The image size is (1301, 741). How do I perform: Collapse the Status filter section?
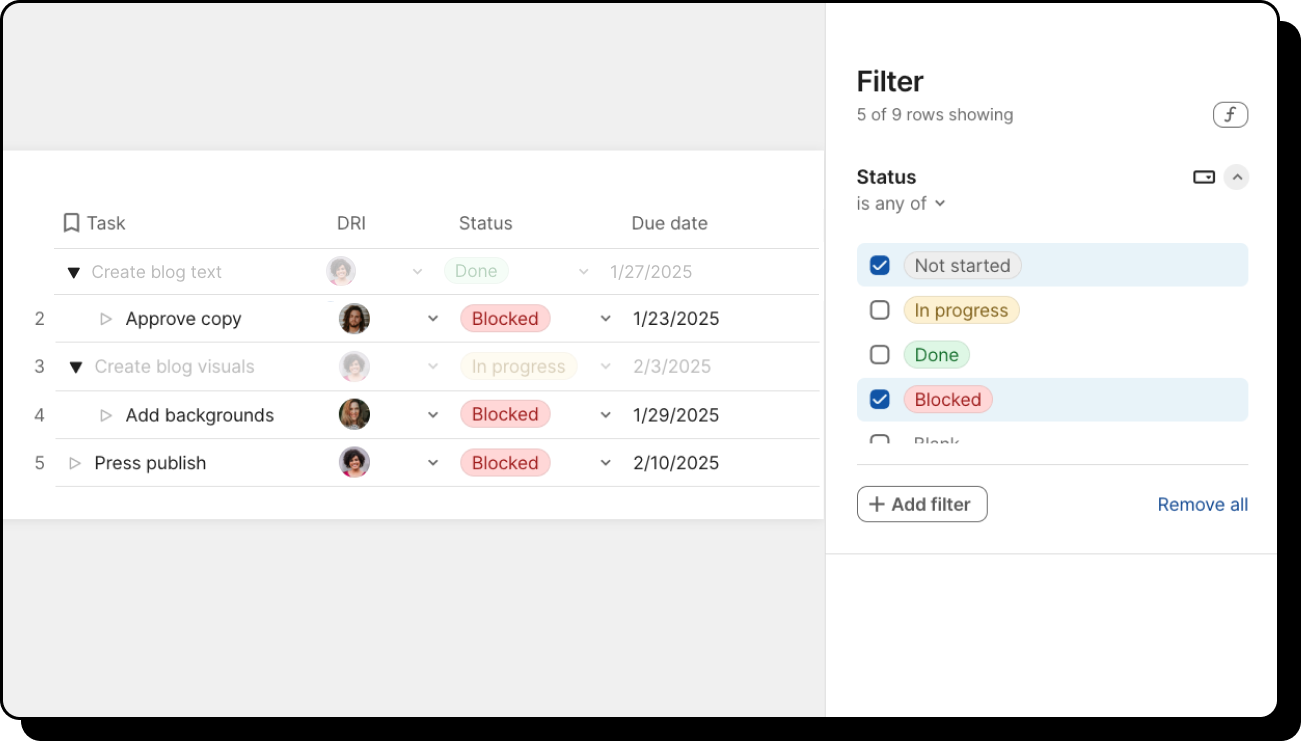click(x=1237, y=177)
